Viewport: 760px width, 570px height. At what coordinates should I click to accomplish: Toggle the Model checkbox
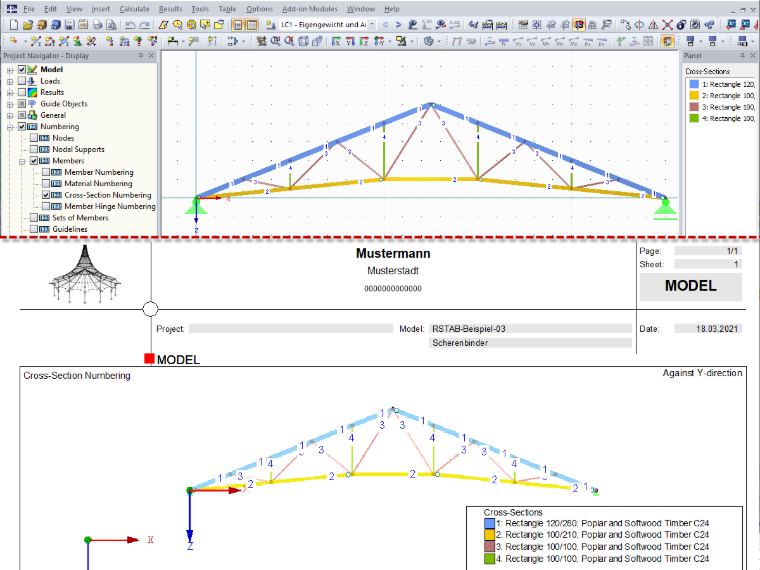tap(22, 69)
